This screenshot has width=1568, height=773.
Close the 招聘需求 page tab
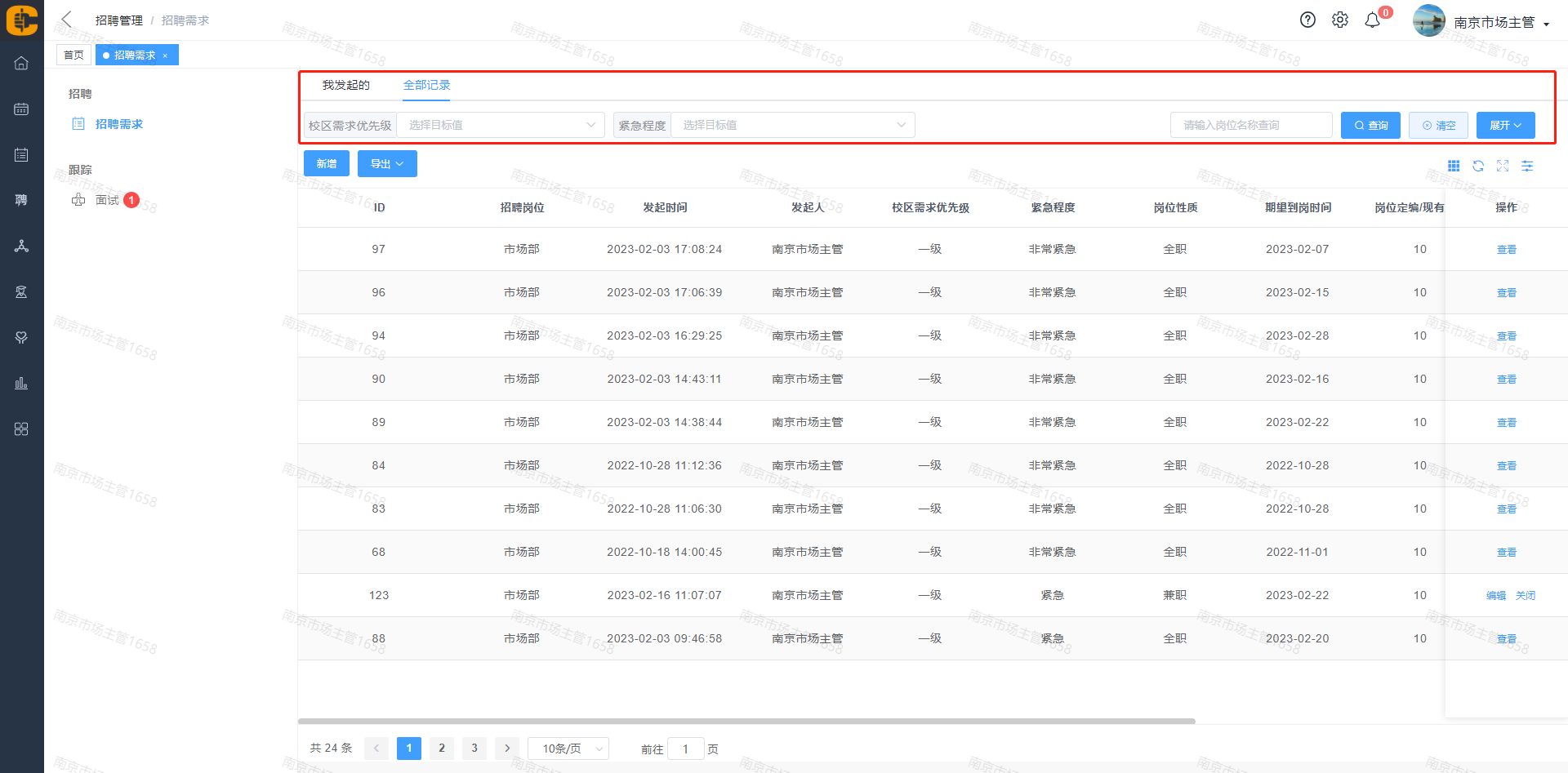click(165, 56)
